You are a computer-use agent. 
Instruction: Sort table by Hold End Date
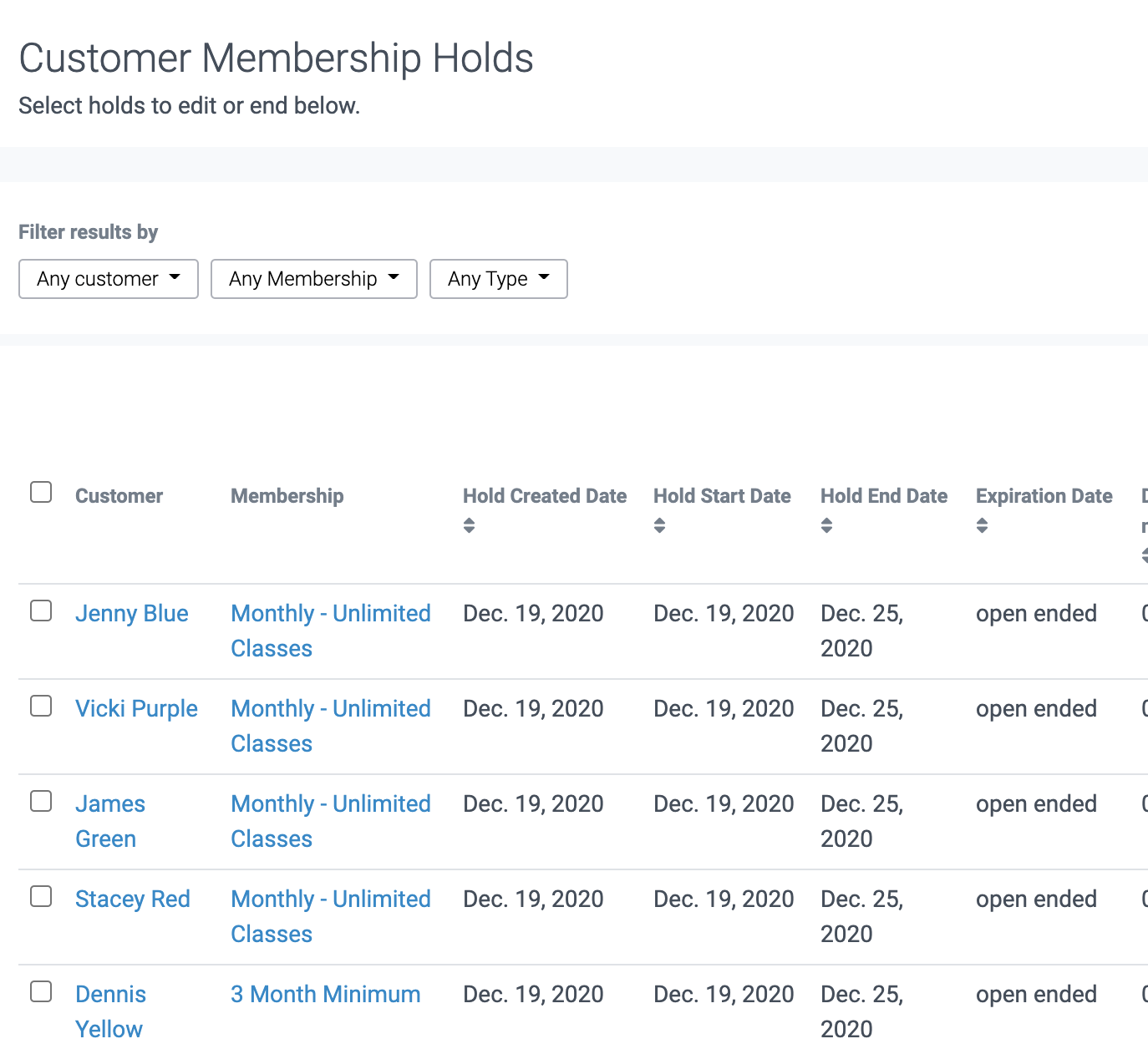(x=825, y=525)
